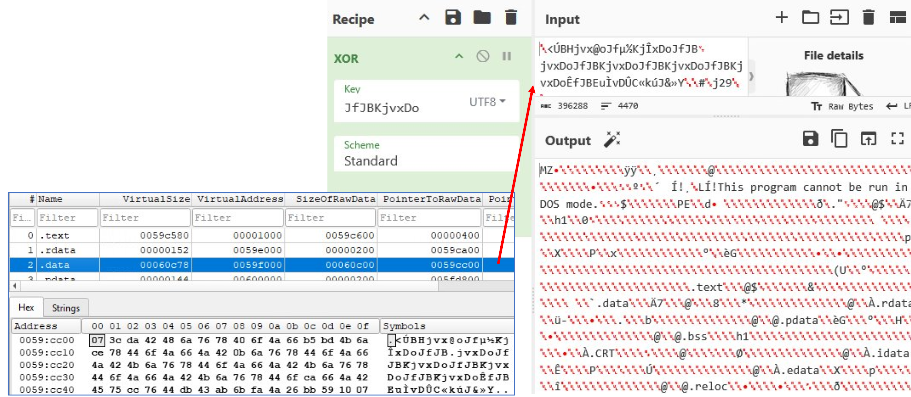Save the output to a file

click(x=810, y=139)
